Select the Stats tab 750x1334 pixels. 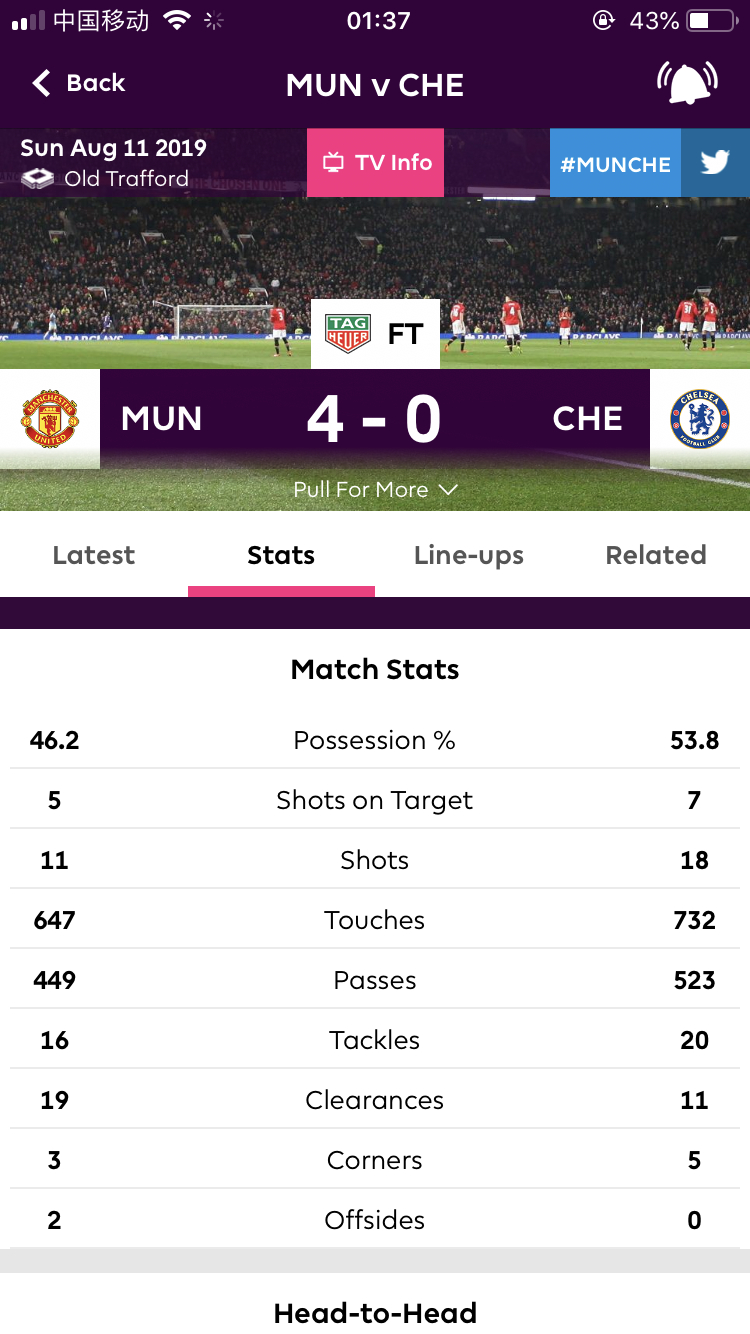(x=281, y=555)
